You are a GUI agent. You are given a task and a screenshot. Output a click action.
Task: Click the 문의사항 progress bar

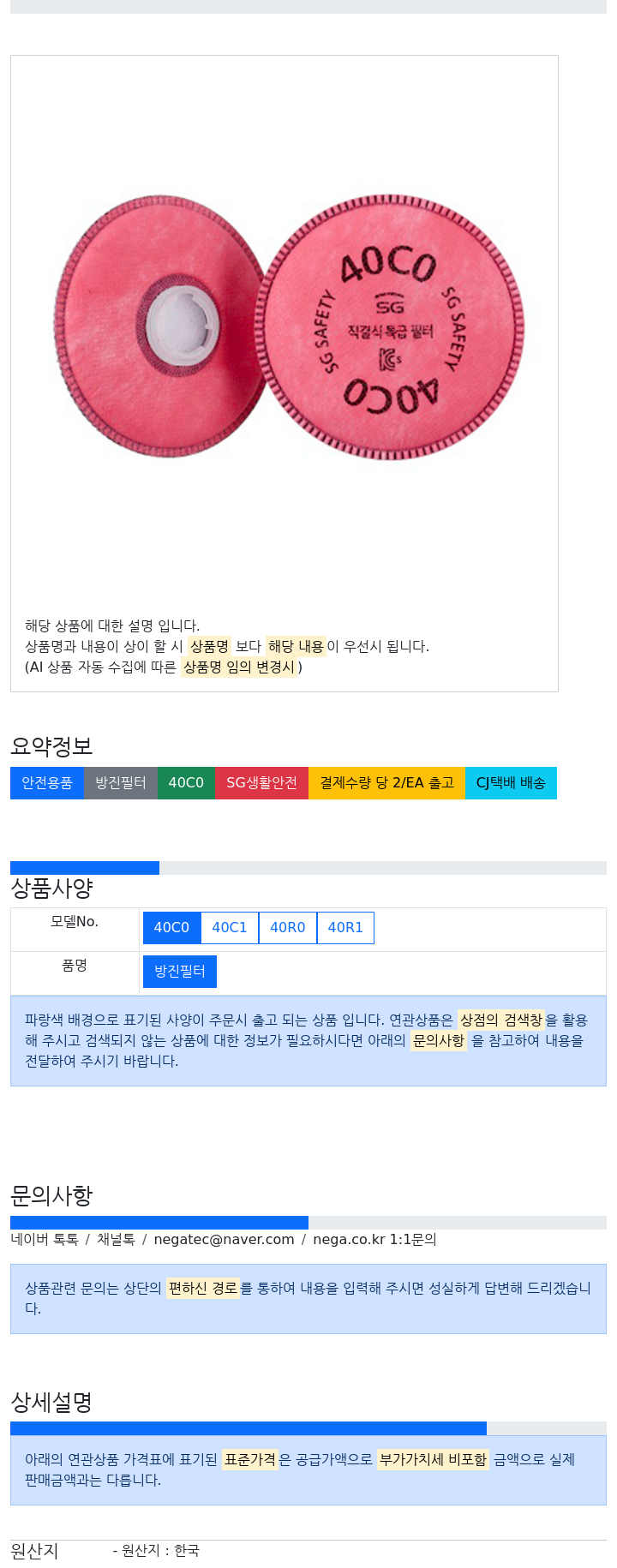[x=159, y=1223]
